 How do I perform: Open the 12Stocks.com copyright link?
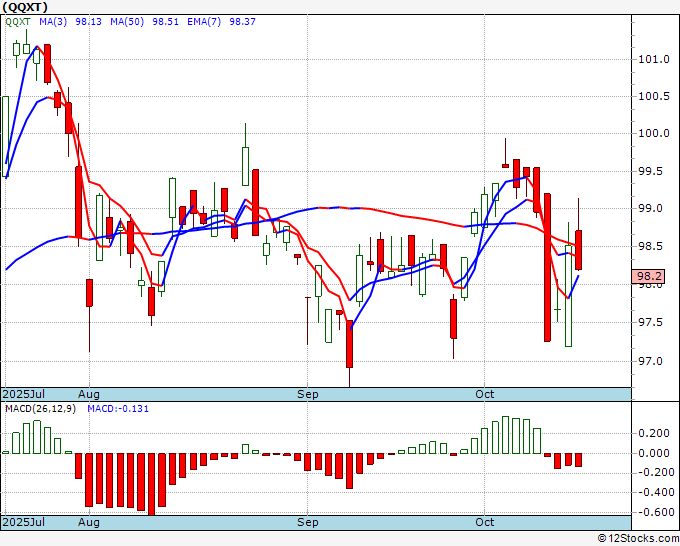tap(638, 539)
